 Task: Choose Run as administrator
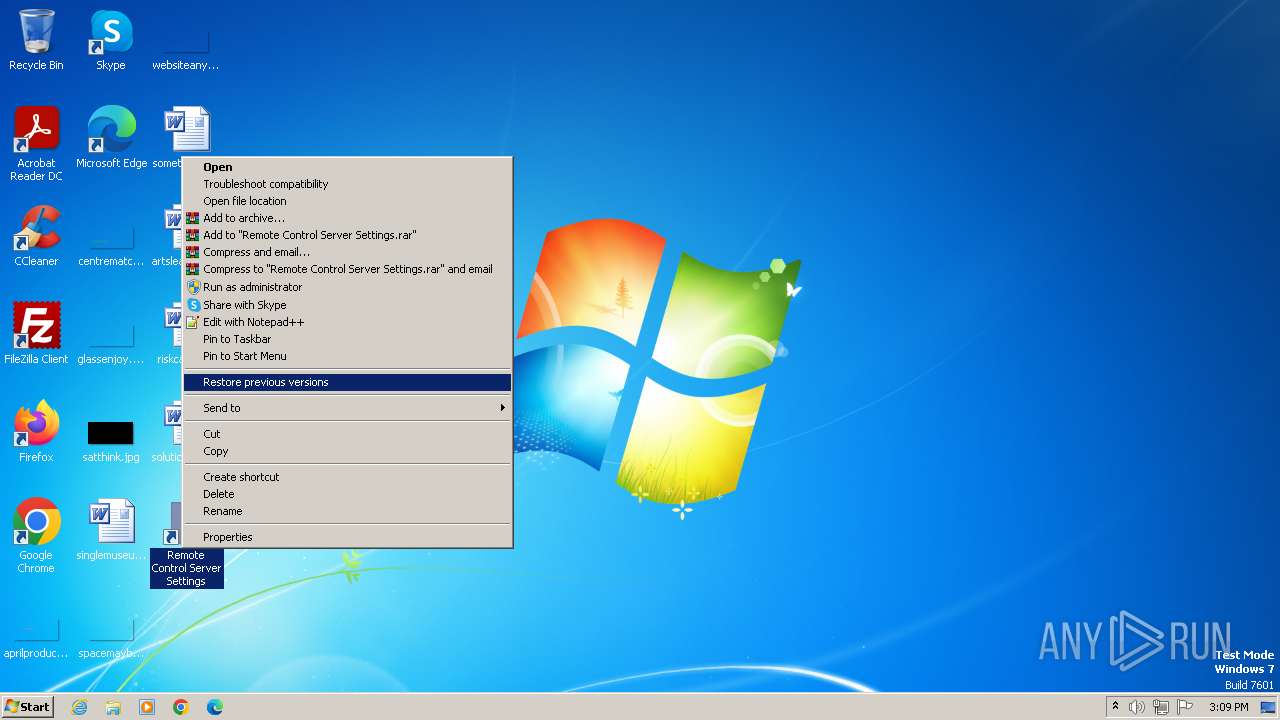[x=348, y=287]
